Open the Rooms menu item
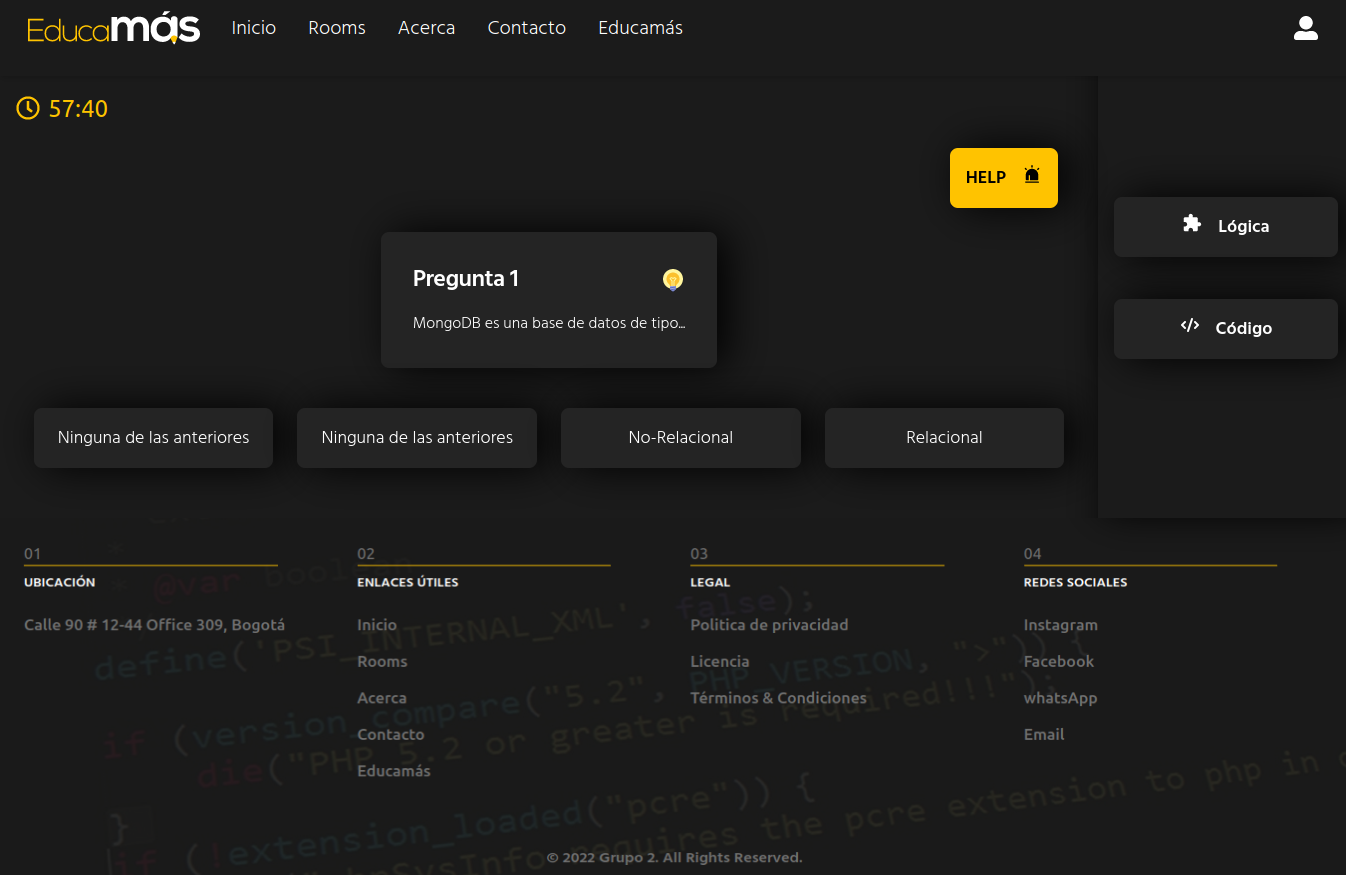 336,28
